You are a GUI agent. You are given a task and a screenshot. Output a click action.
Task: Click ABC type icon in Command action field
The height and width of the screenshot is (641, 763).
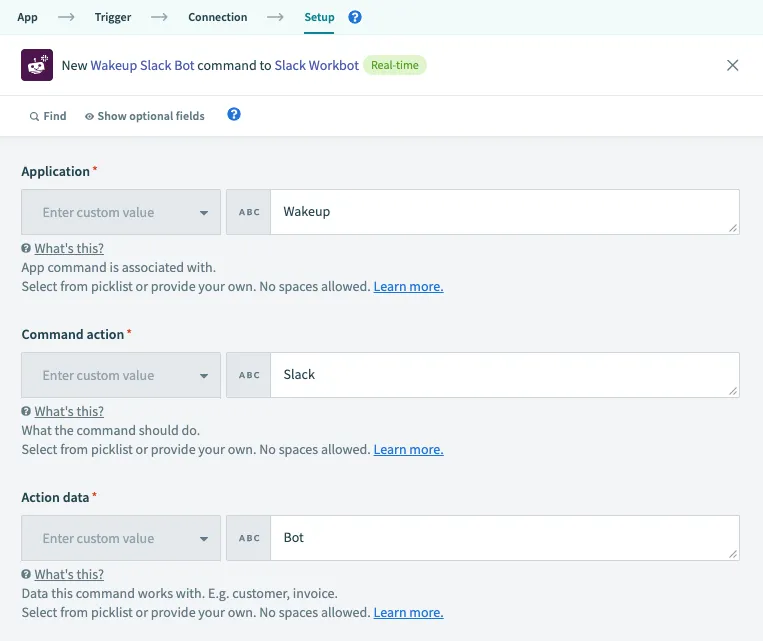tap(249, 375)
